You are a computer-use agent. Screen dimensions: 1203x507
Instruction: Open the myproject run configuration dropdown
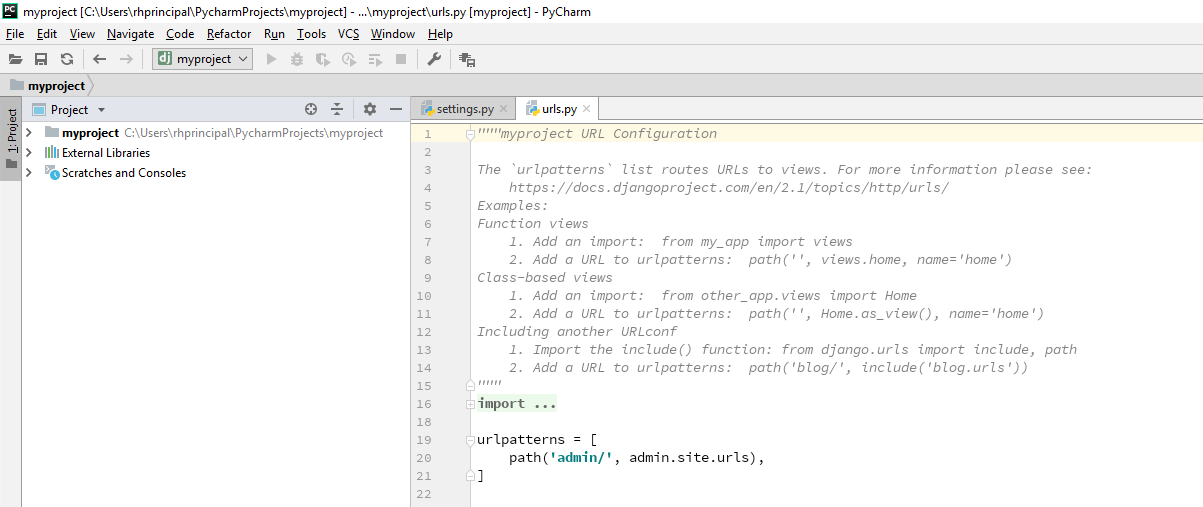[x=202, y=59]
